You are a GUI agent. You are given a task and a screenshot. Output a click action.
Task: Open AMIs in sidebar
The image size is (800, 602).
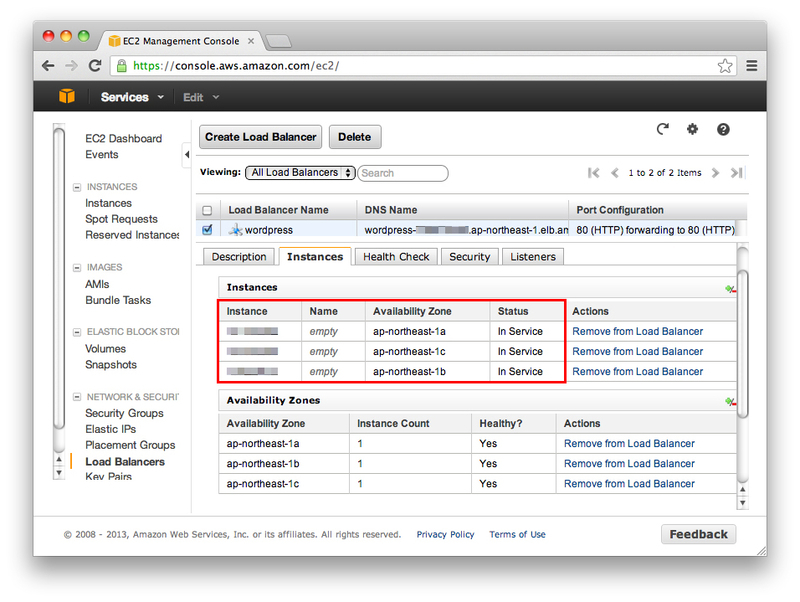pyautogui.click(x=97, y=284)
